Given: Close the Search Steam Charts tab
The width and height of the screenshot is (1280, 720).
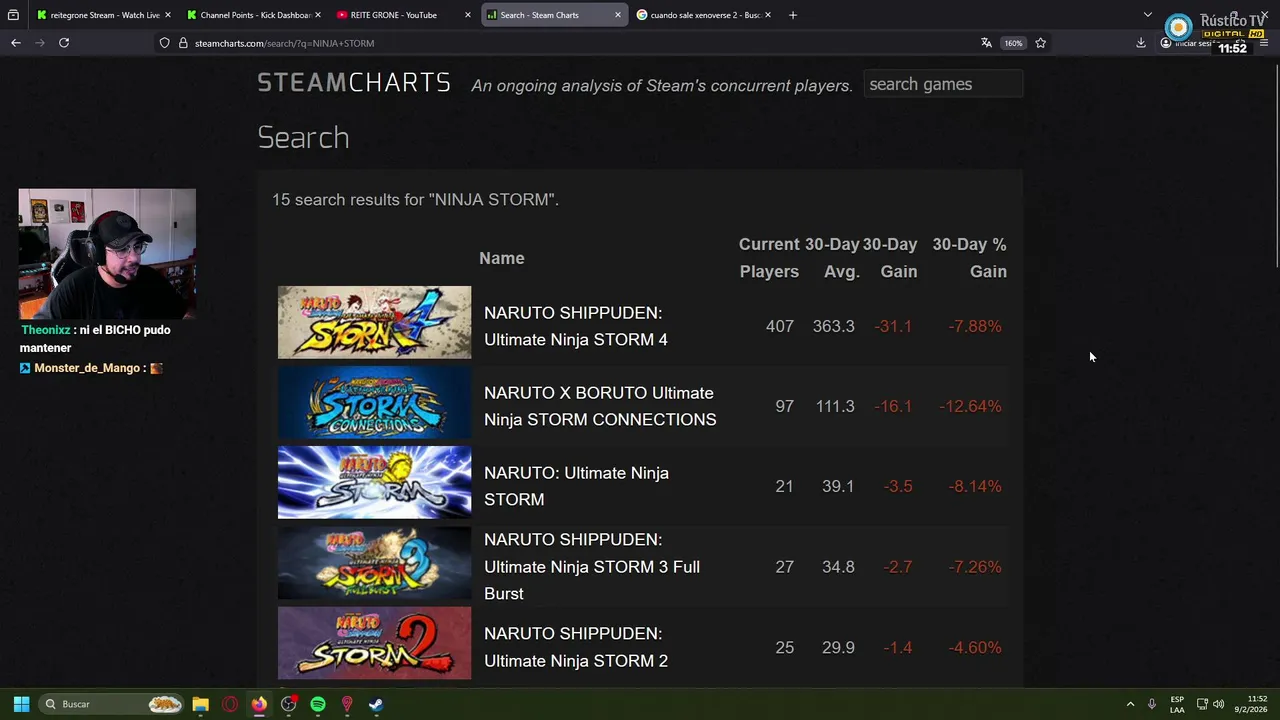Looking at the screenshot, I should point(618,15).
